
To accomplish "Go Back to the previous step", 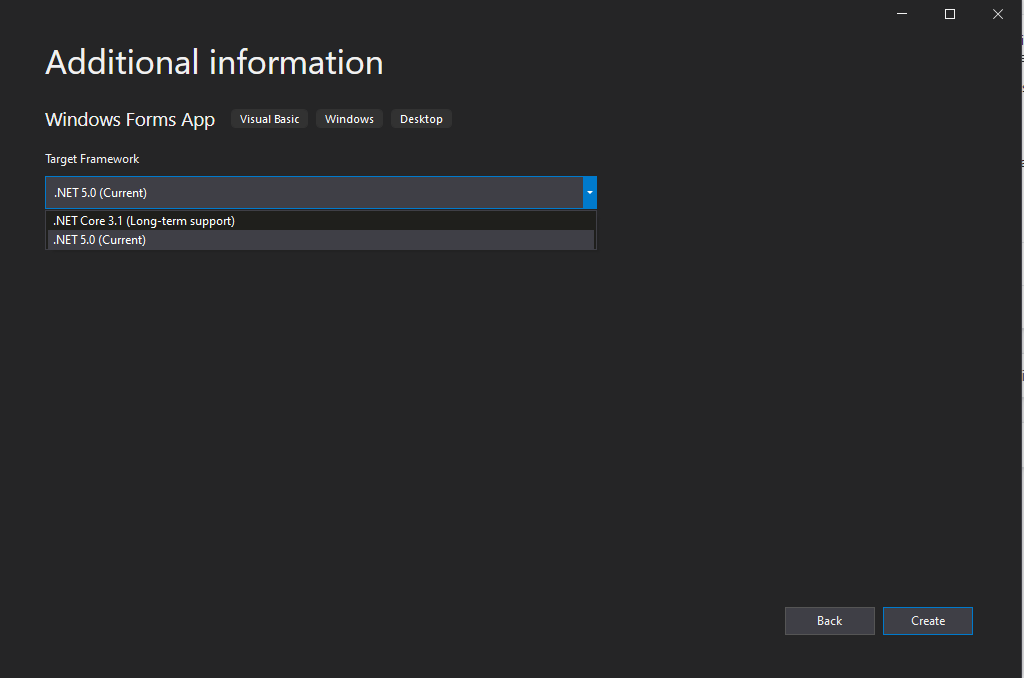I will tap(829, 621).
